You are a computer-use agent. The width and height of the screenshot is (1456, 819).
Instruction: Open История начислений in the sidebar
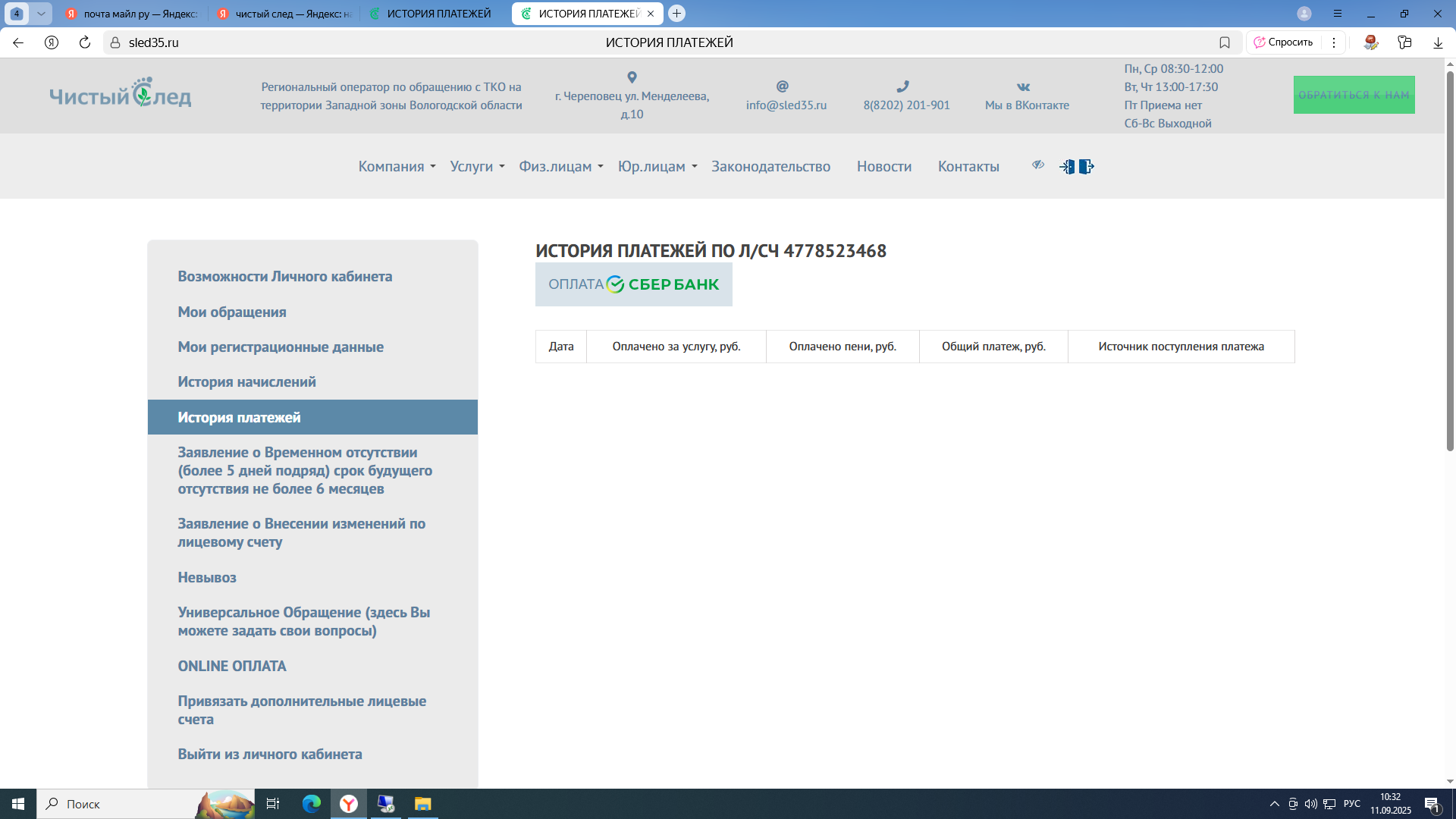click(x=246, y=382)
